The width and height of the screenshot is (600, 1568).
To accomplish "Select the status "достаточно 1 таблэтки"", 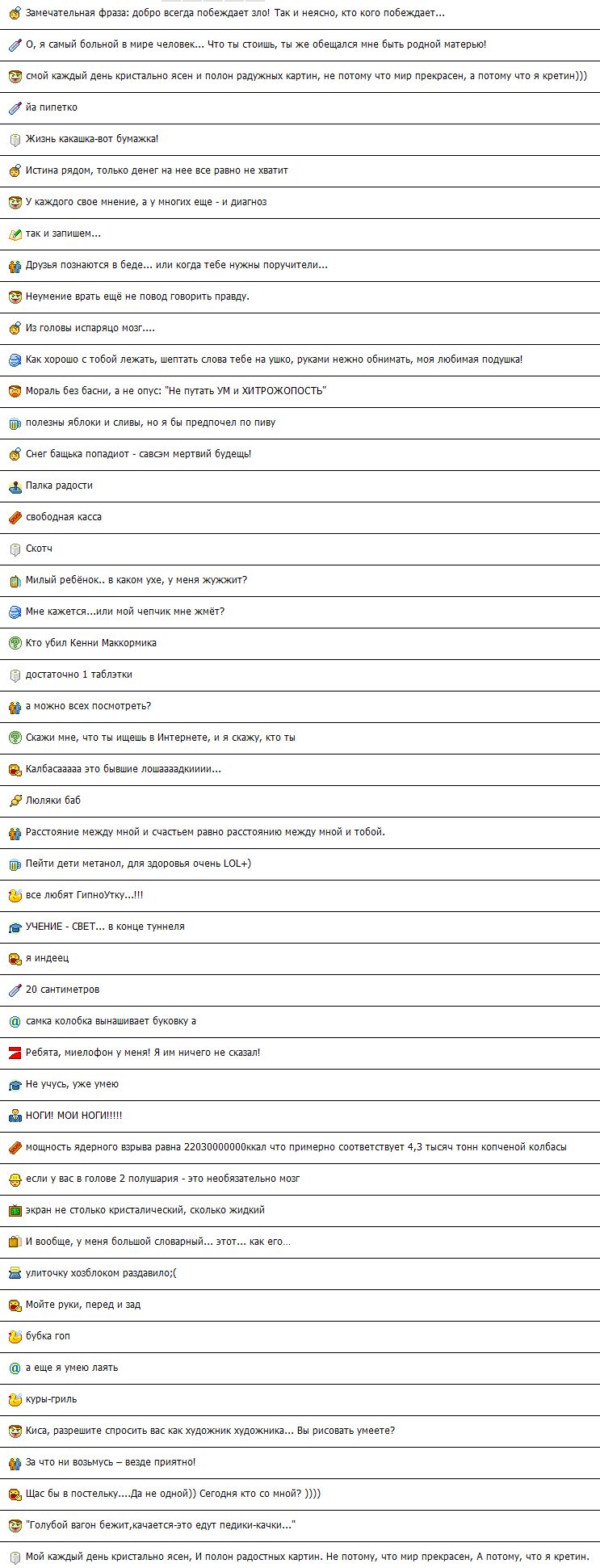I will [79, 675].
